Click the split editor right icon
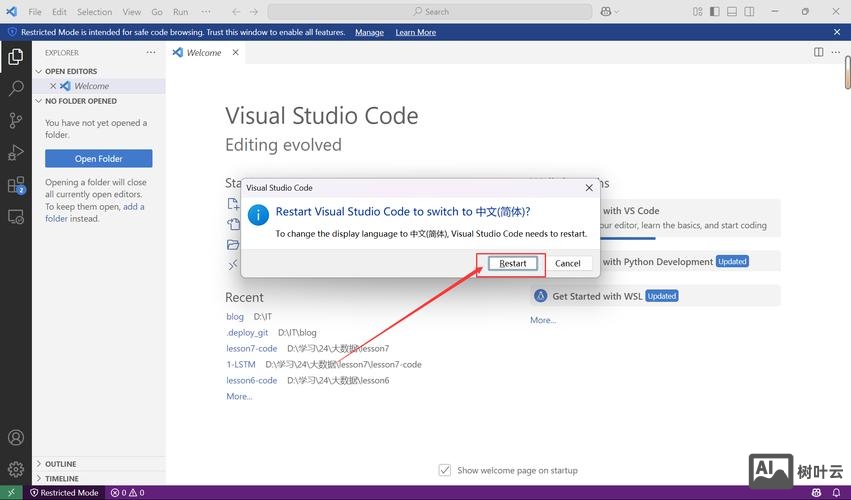This screenshot has width=851, height=500. click(818, 52)
